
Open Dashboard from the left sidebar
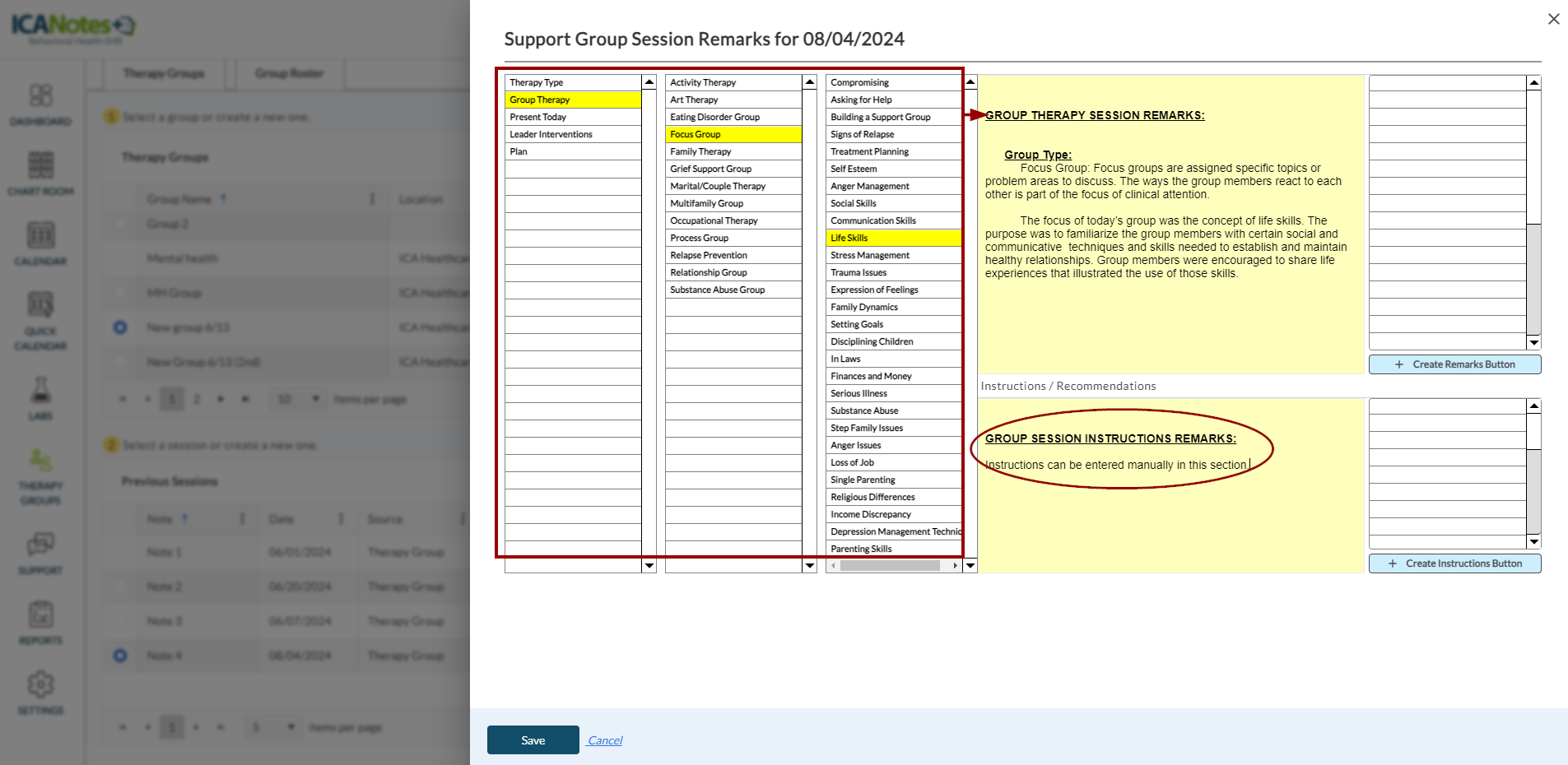41,104
